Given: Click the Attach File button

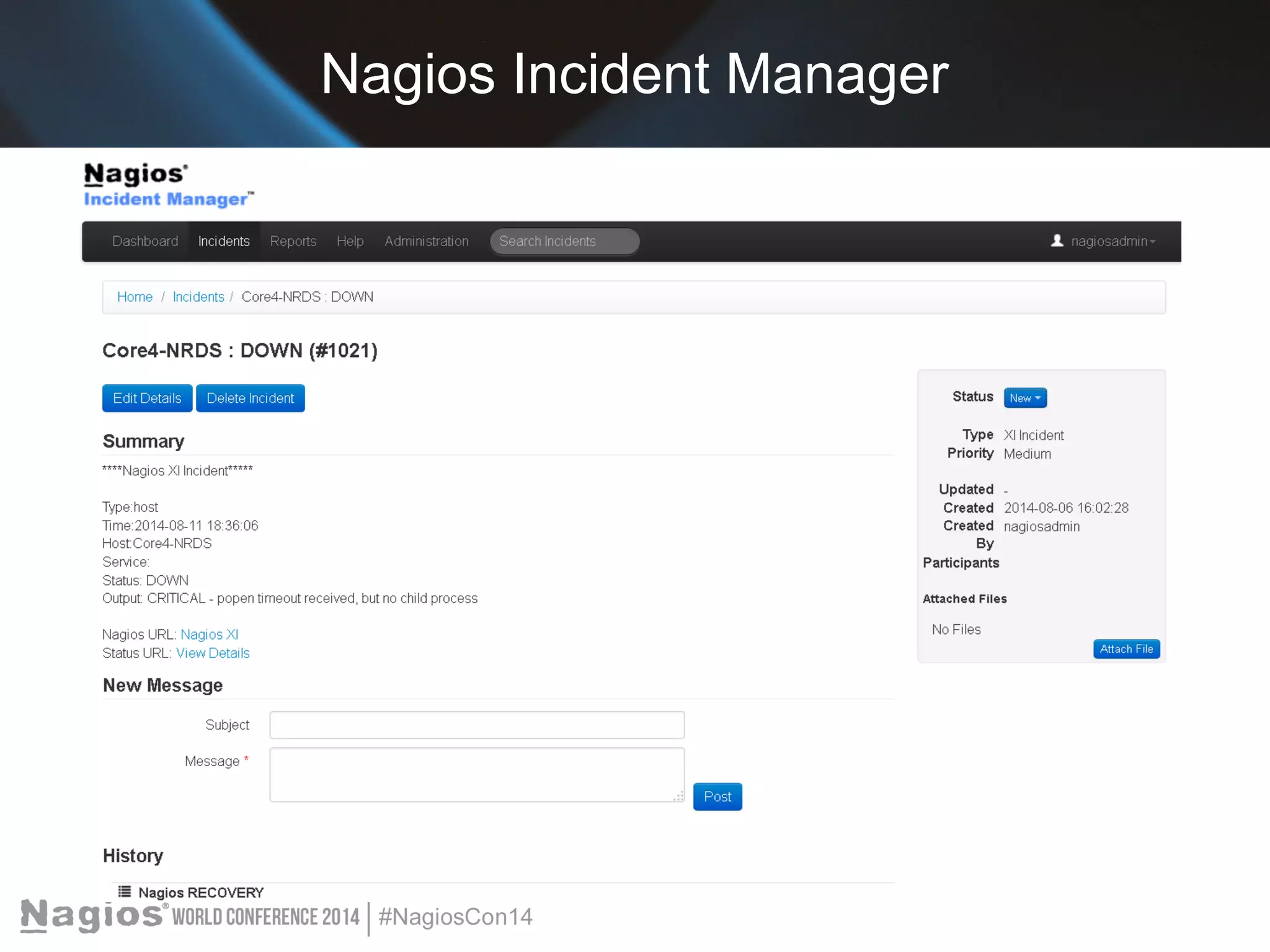Looking at the screenshot, I should [x=1126, y=649].
